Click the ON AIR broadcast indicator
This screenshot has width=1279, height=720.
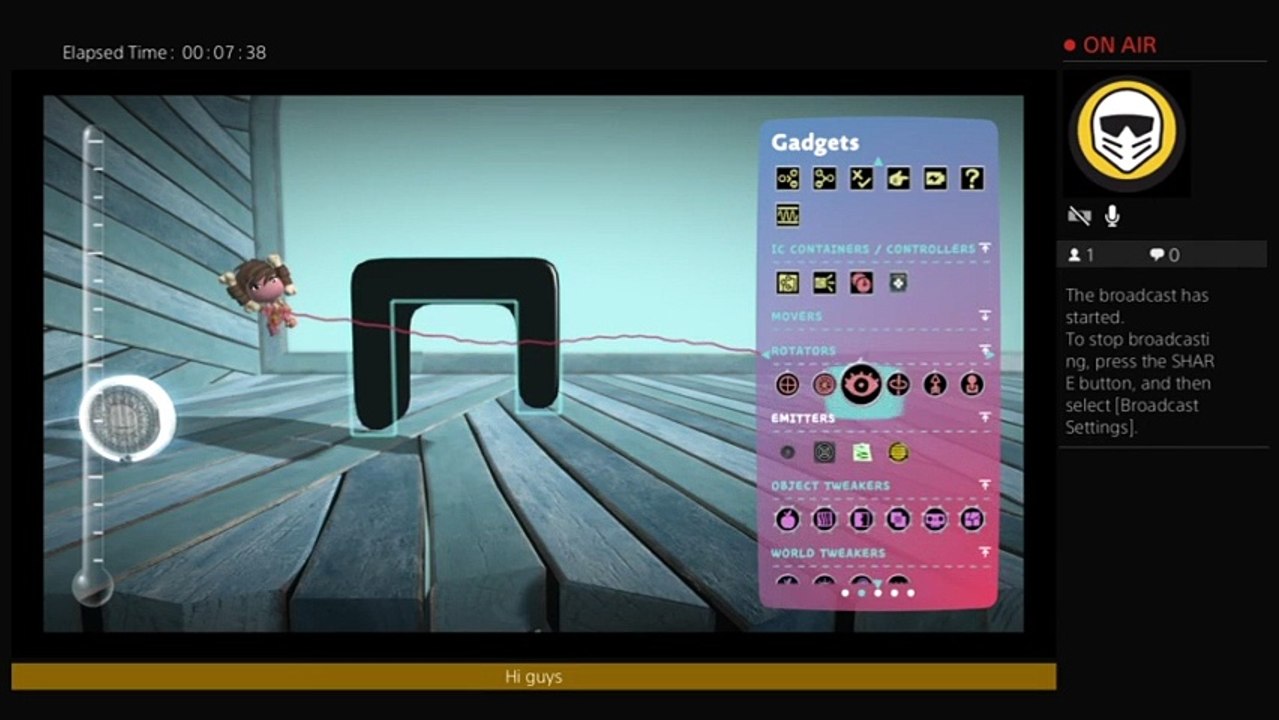(1110, 45)
